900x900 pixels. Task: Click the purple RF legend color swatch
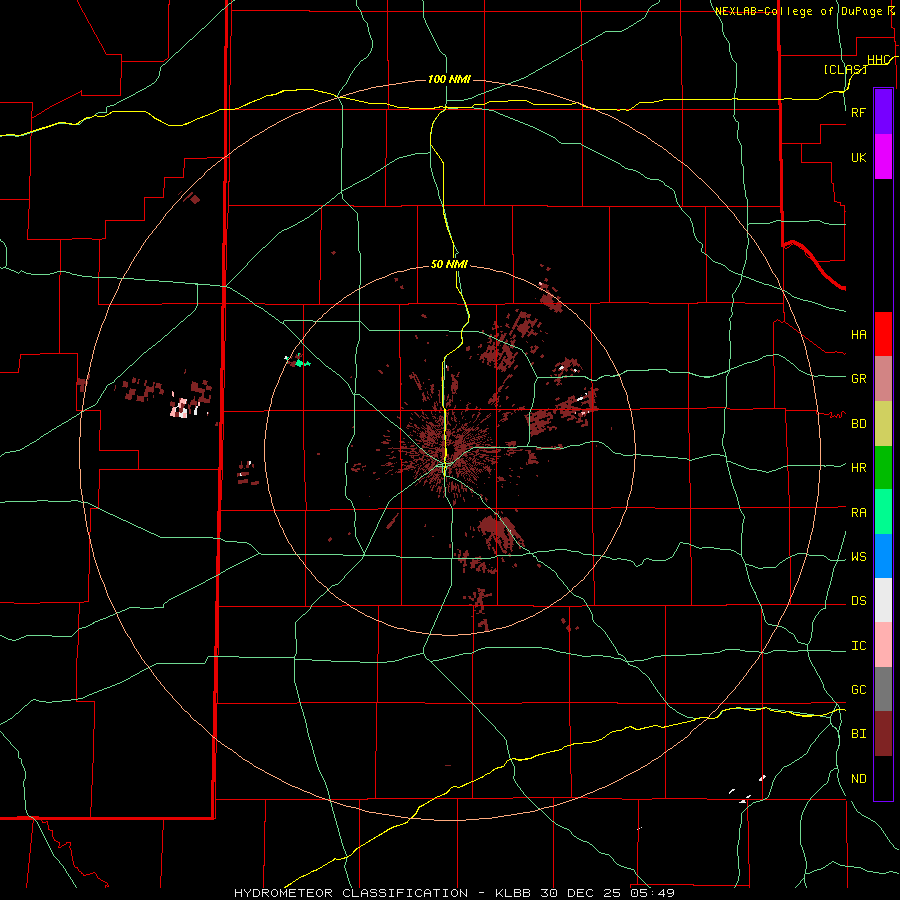pyautogui.click(x=883, y=112)
